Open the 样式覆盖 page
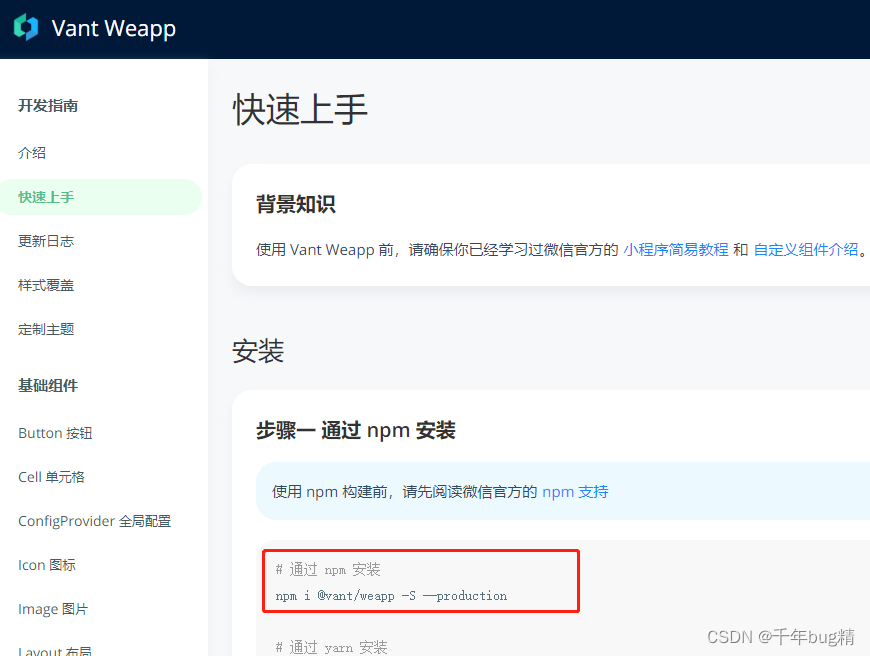 44,284
